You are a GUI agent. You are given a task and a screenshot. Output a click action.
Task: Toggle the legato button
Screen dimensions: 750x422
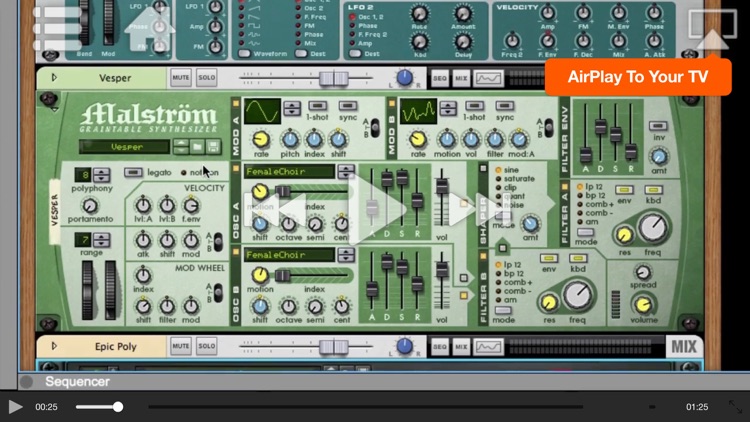click(133, 172)
